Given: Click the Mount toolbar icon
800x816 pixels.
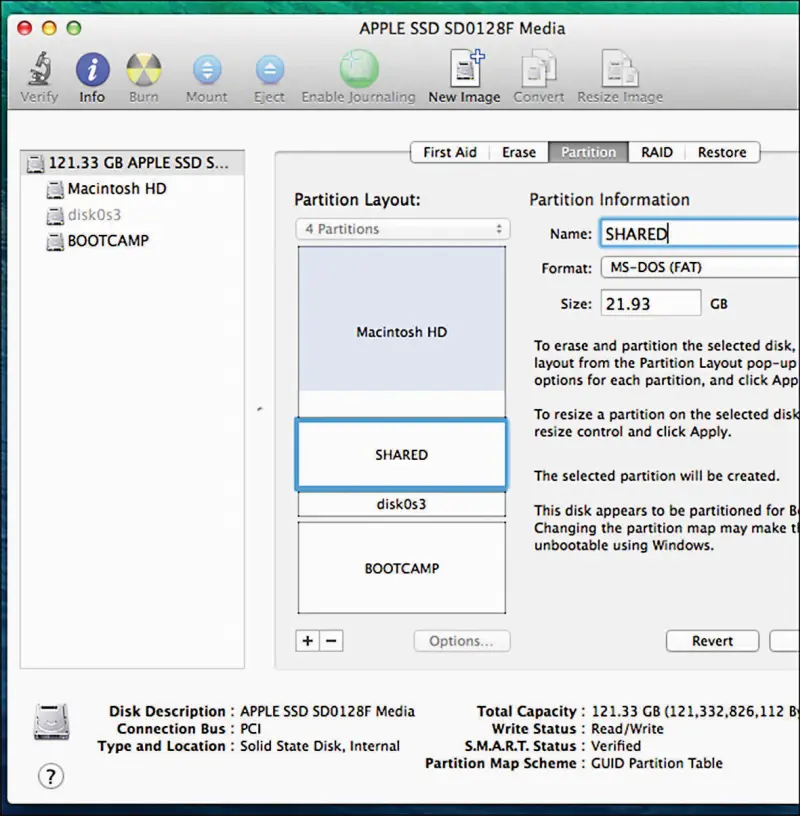Looking at the screenshot, I should (206, 71).
